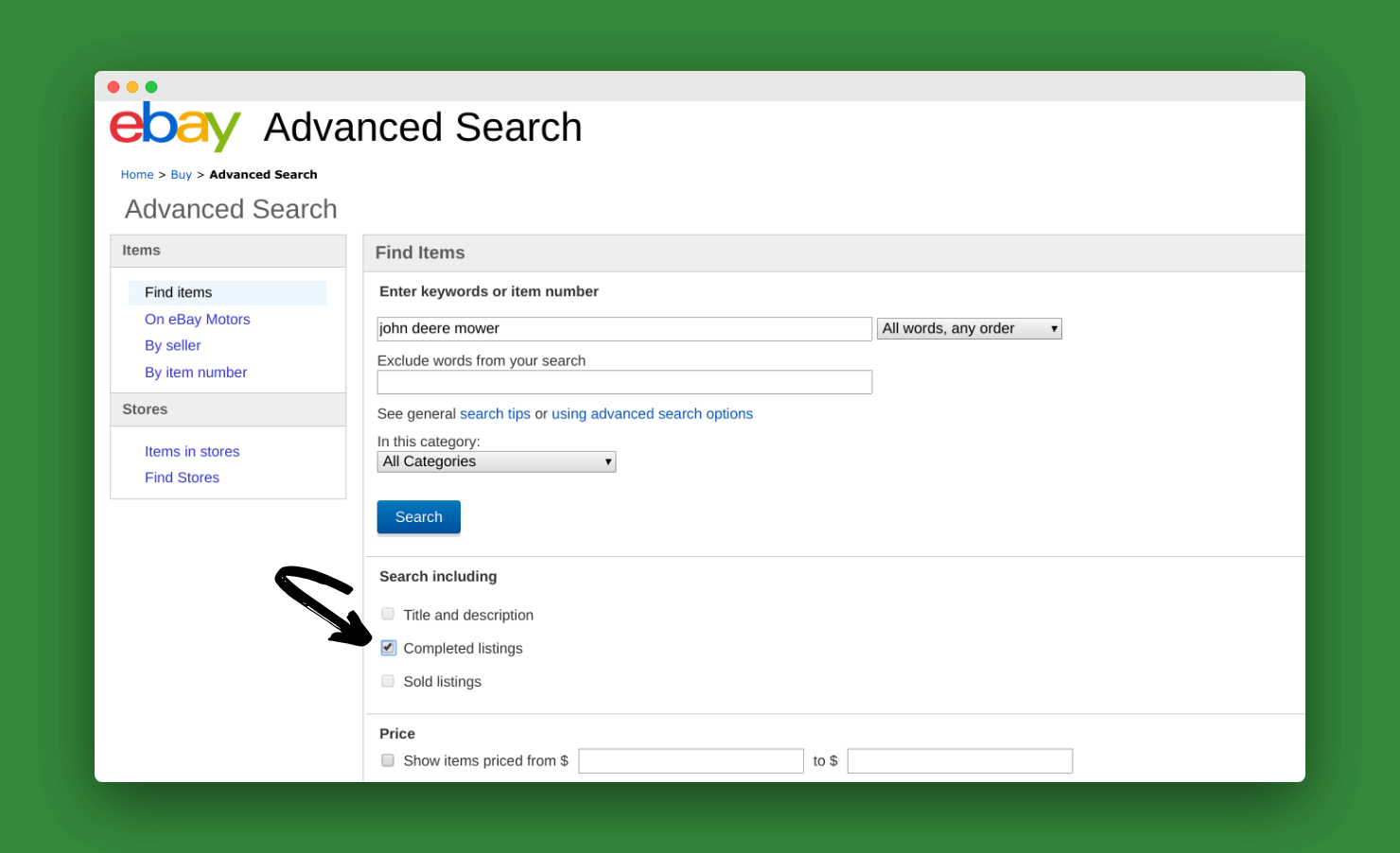The height and width of the screenshot is (853, 1400).
Task: Open the Buy breadcrumb link
Action: coord(181,175)
